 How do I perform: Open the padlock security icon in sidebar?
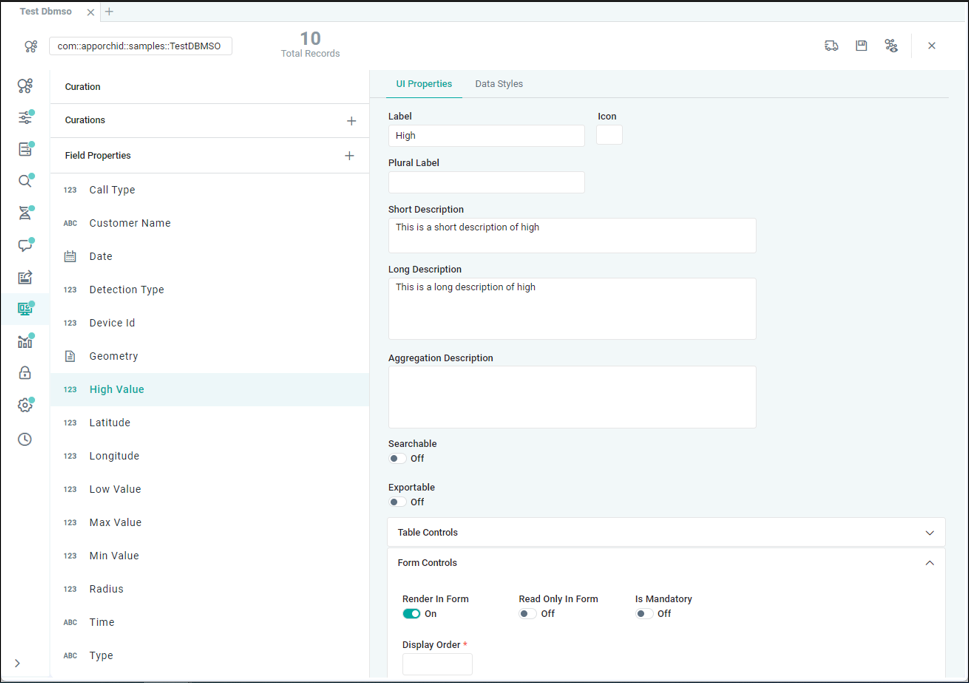point(25,373)
